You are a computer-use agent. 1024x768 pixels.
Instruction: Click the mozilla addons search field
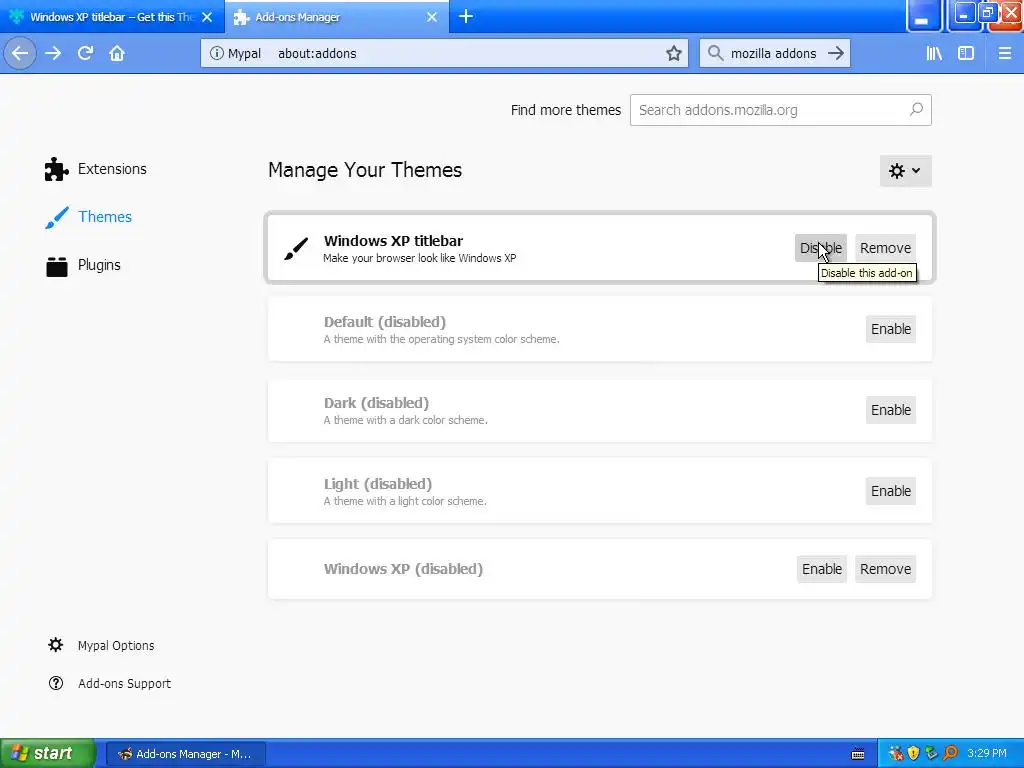(773, 54)
